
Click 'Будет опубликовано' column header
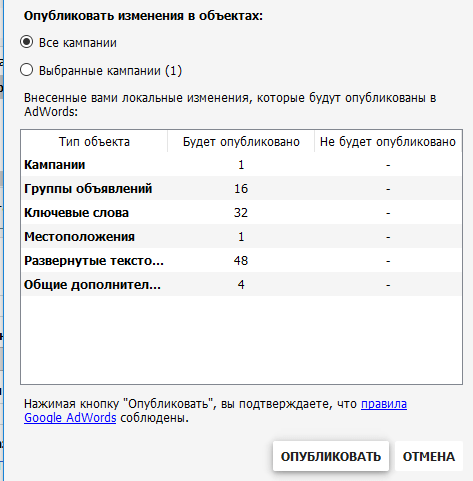coord(241,142)
